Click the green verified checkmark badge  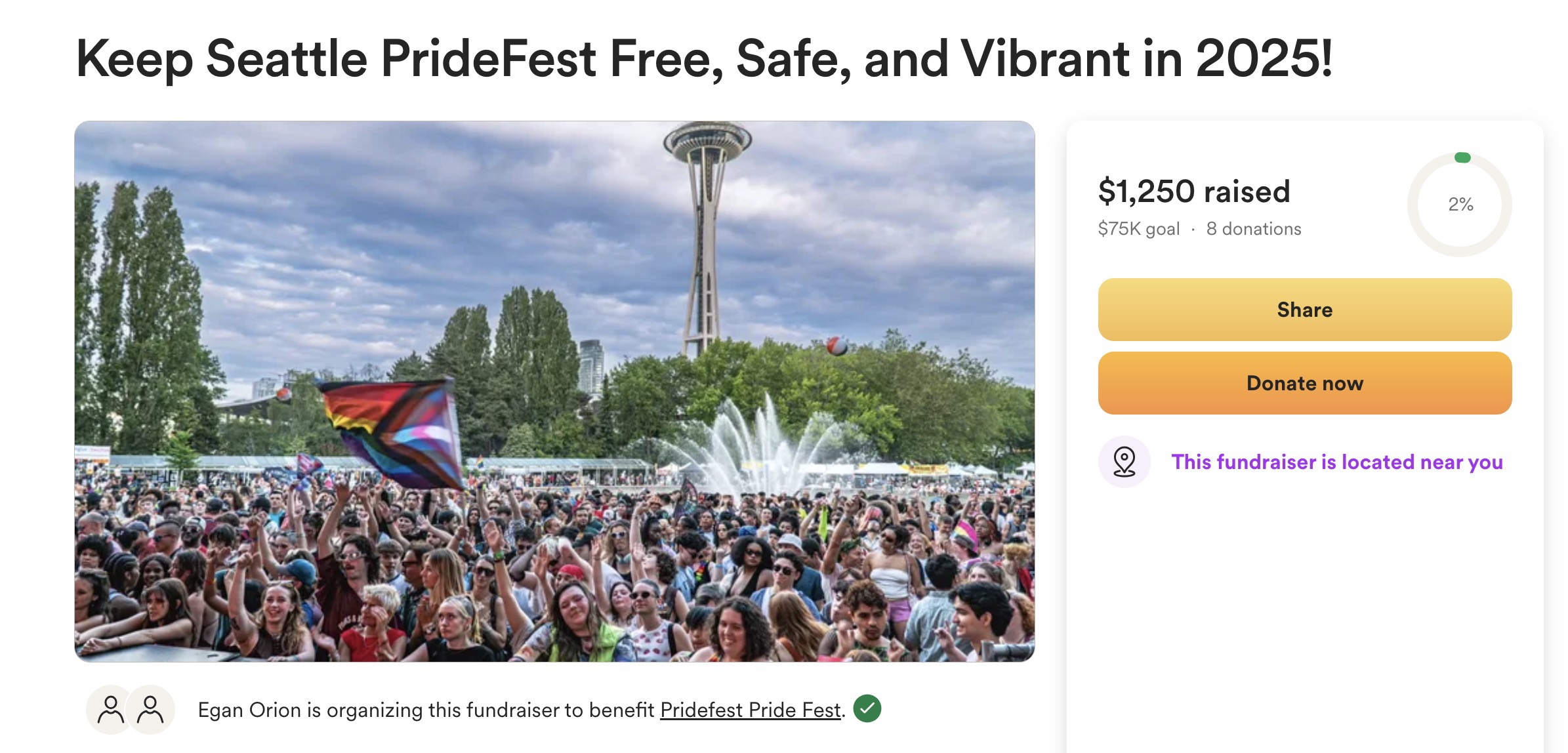[x=867, y=708]
